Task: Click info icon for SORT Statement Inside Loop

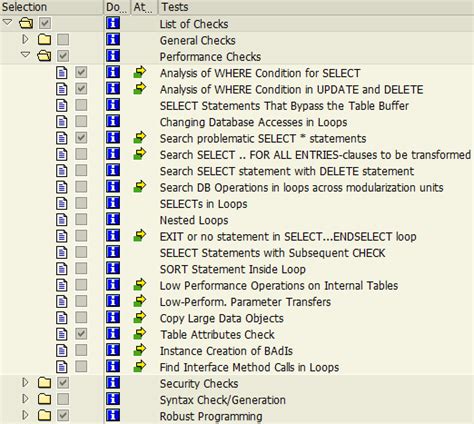Action: point(113,268)
